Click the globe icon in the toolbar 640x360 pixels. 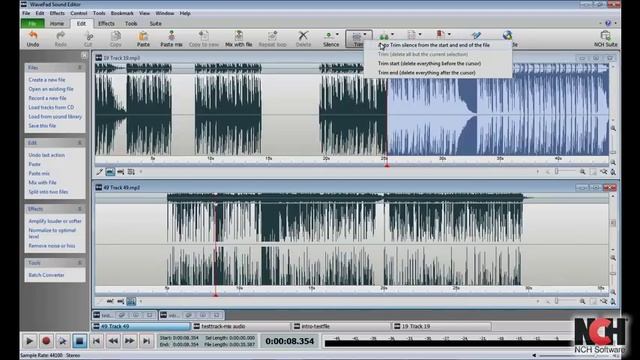tap(507, 36)
